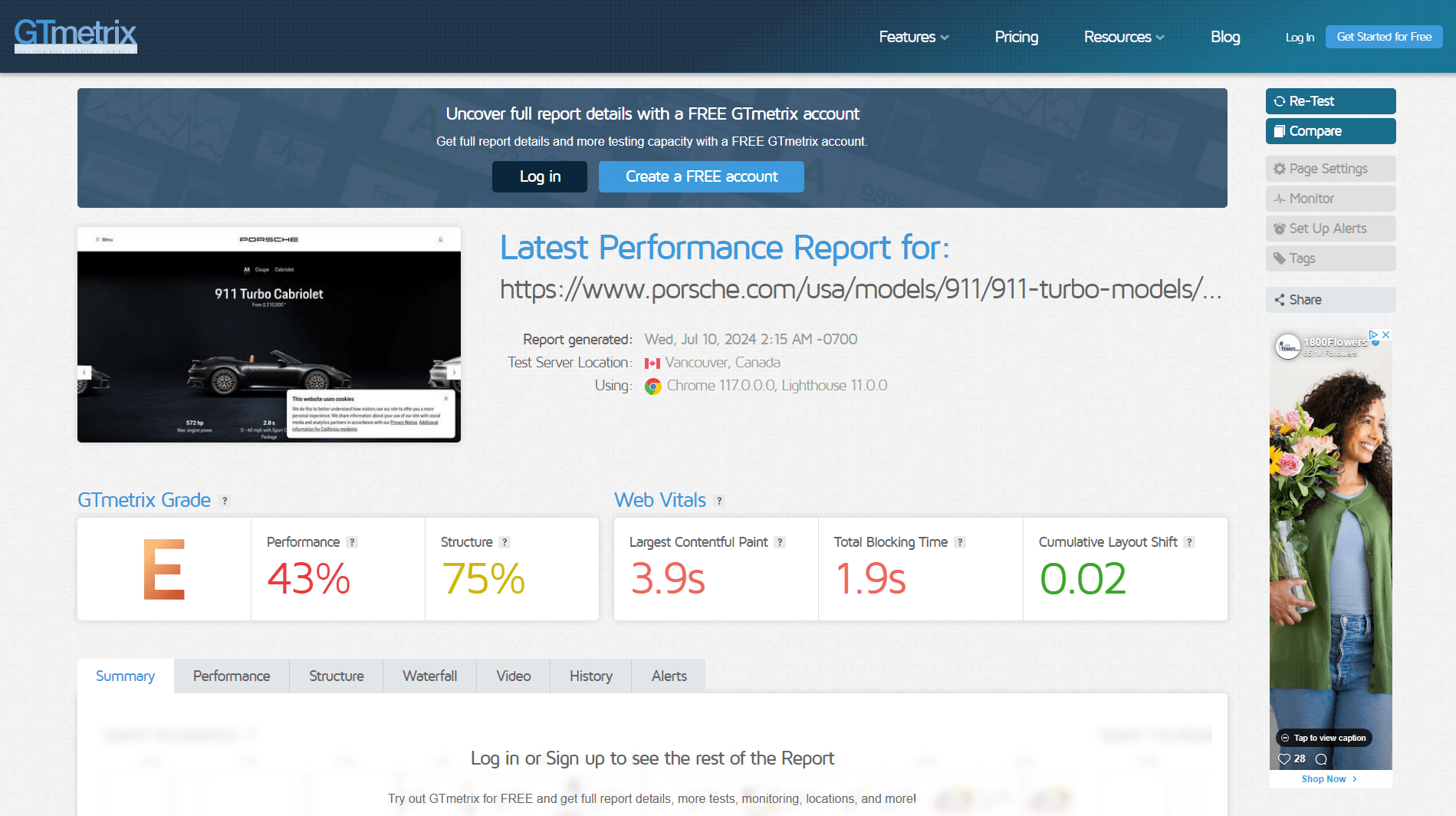Click Cumulative Layout Shift help icon

coord(1189,542)
